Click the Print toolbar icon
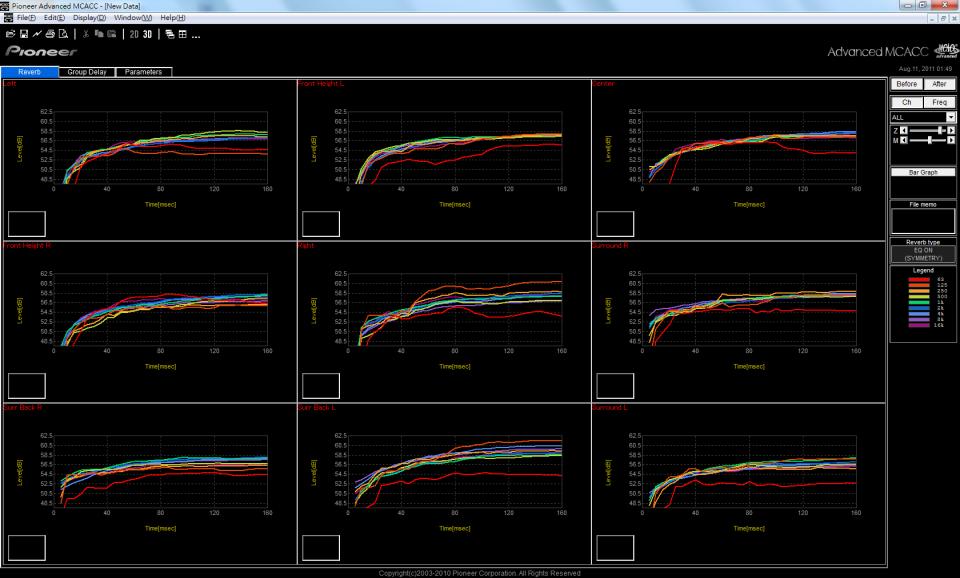The width and height of the screenshot is (960, 578). pos(50,34)
